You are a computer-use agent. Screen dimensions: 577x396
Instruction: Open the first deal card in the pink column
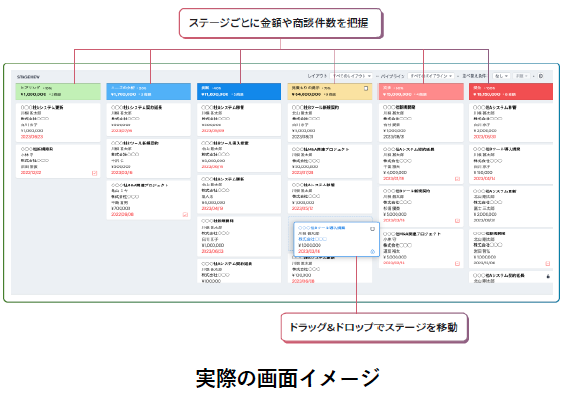[421, 122]
